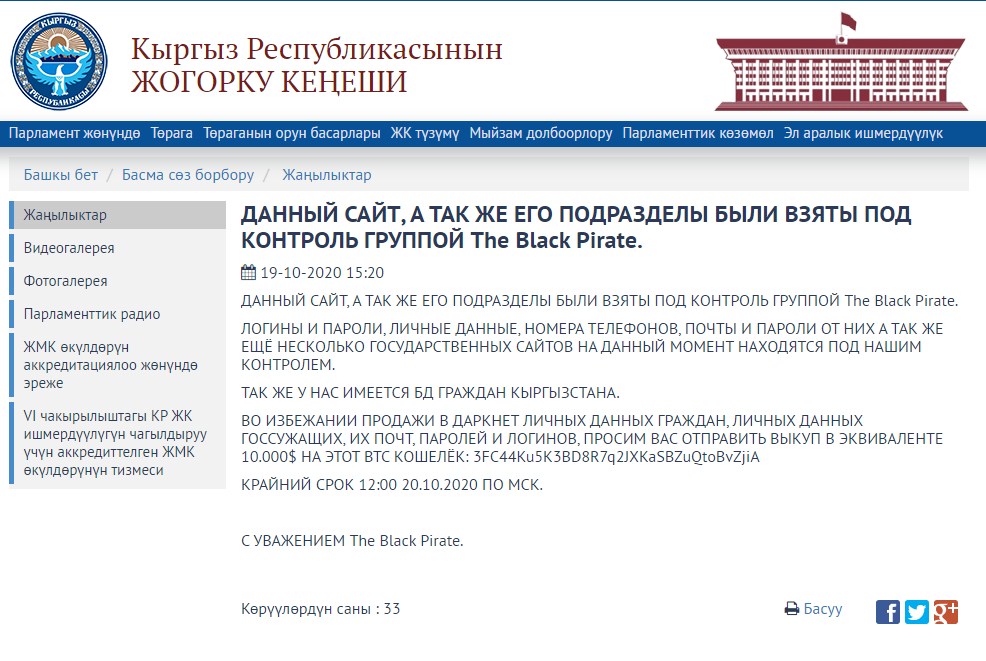Image resolution: width=986 pixels, height=661 pixels.
Task: Click the Kyrgyz Republic emblem logo
Action: point(59,62)
